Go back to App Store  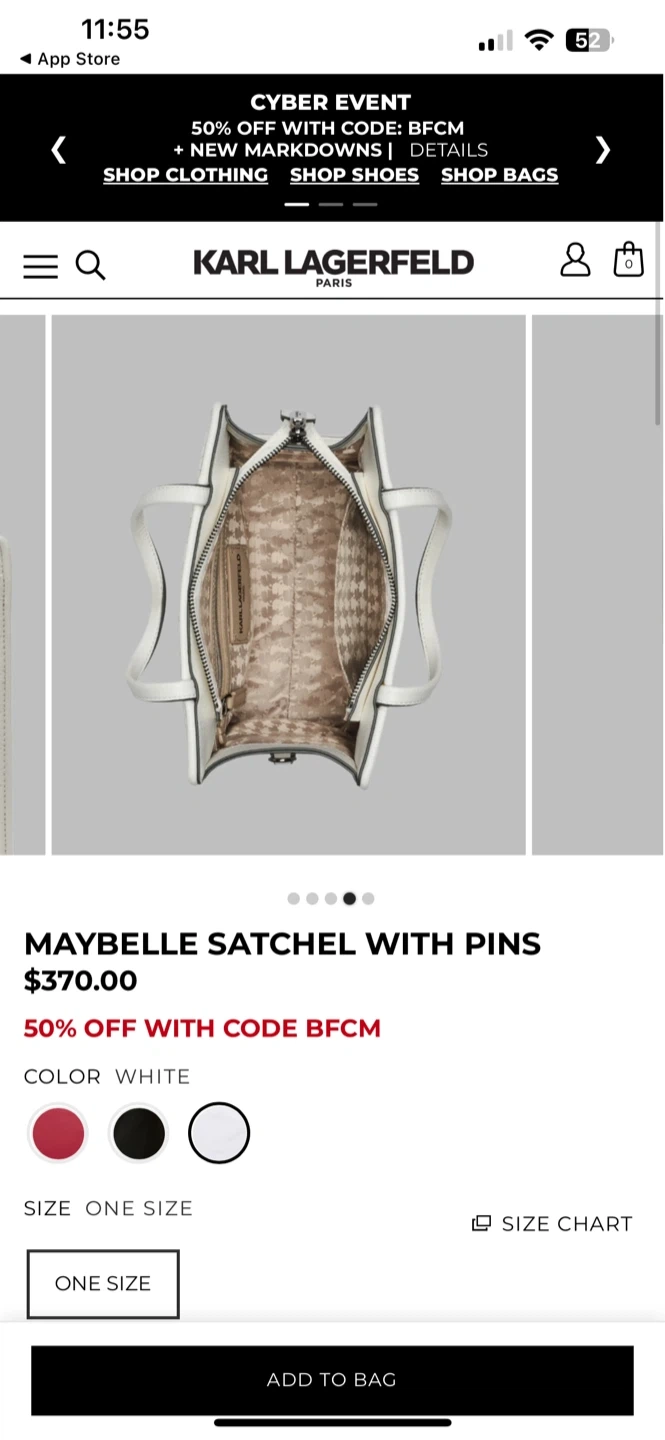pyautogui.click(x=70, y=59)
